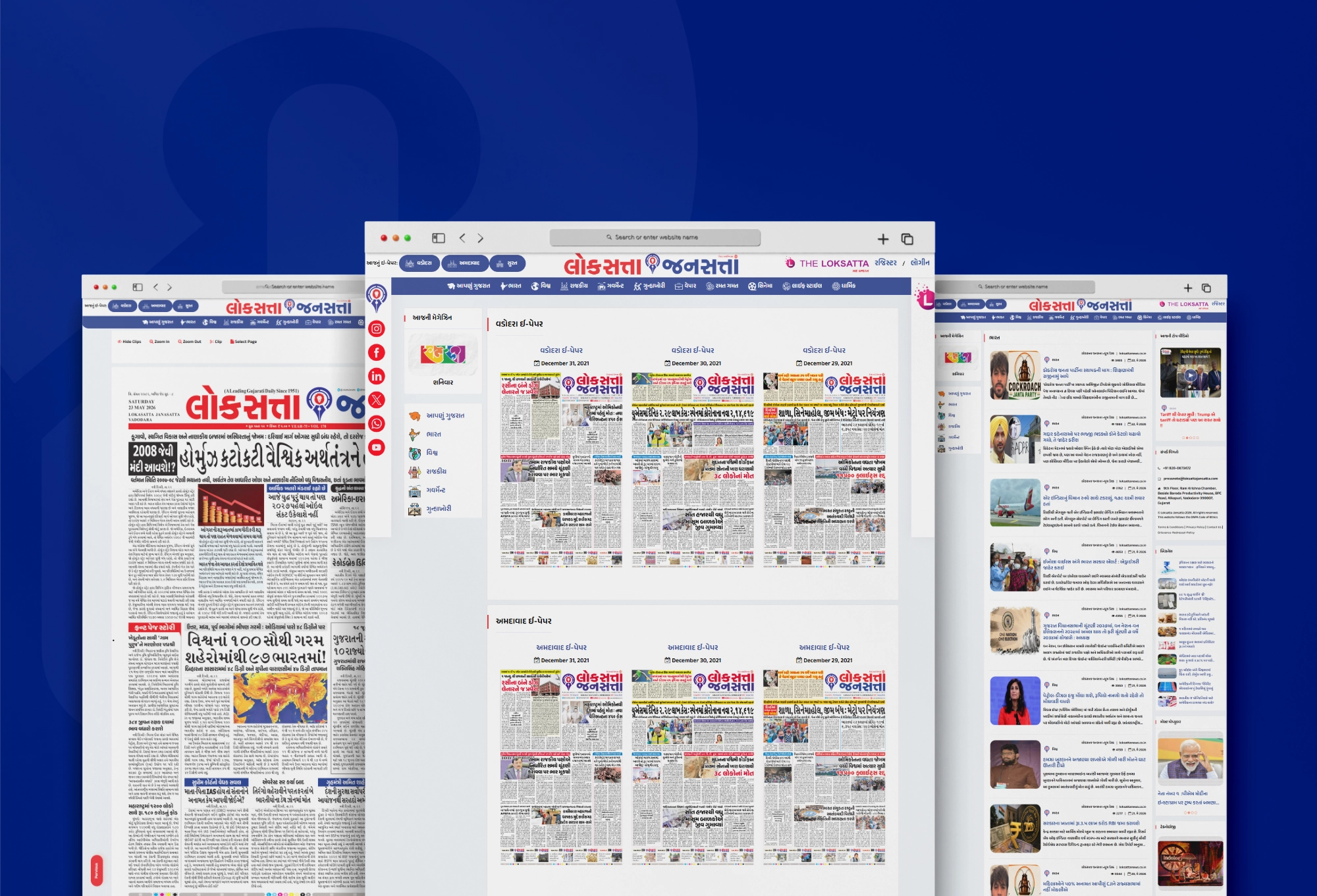Screen dimensions: 1317x896
Task: Open વિશ્વ in the center window's blue nav bar
Action: [541, 286]
